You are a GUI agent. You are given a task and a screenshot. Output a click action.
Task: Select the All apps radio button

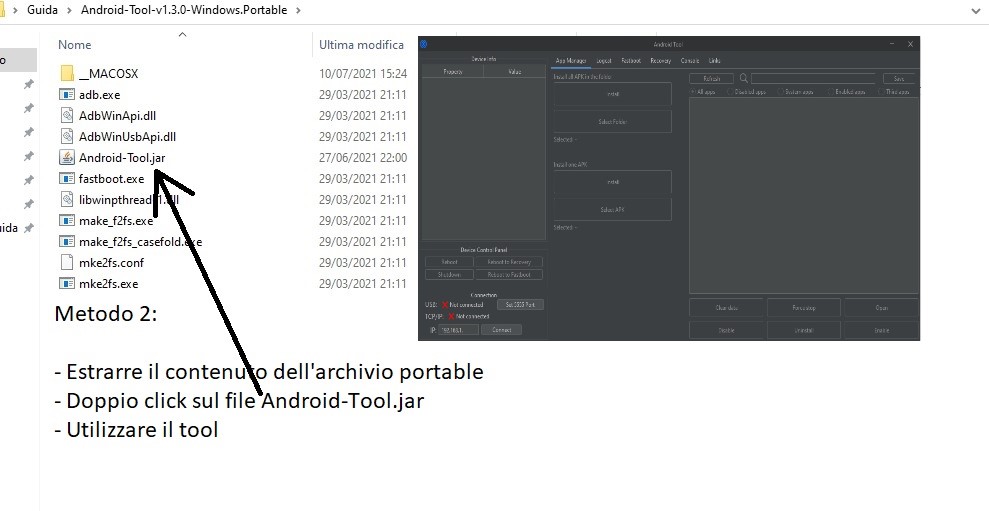[693, 92]
